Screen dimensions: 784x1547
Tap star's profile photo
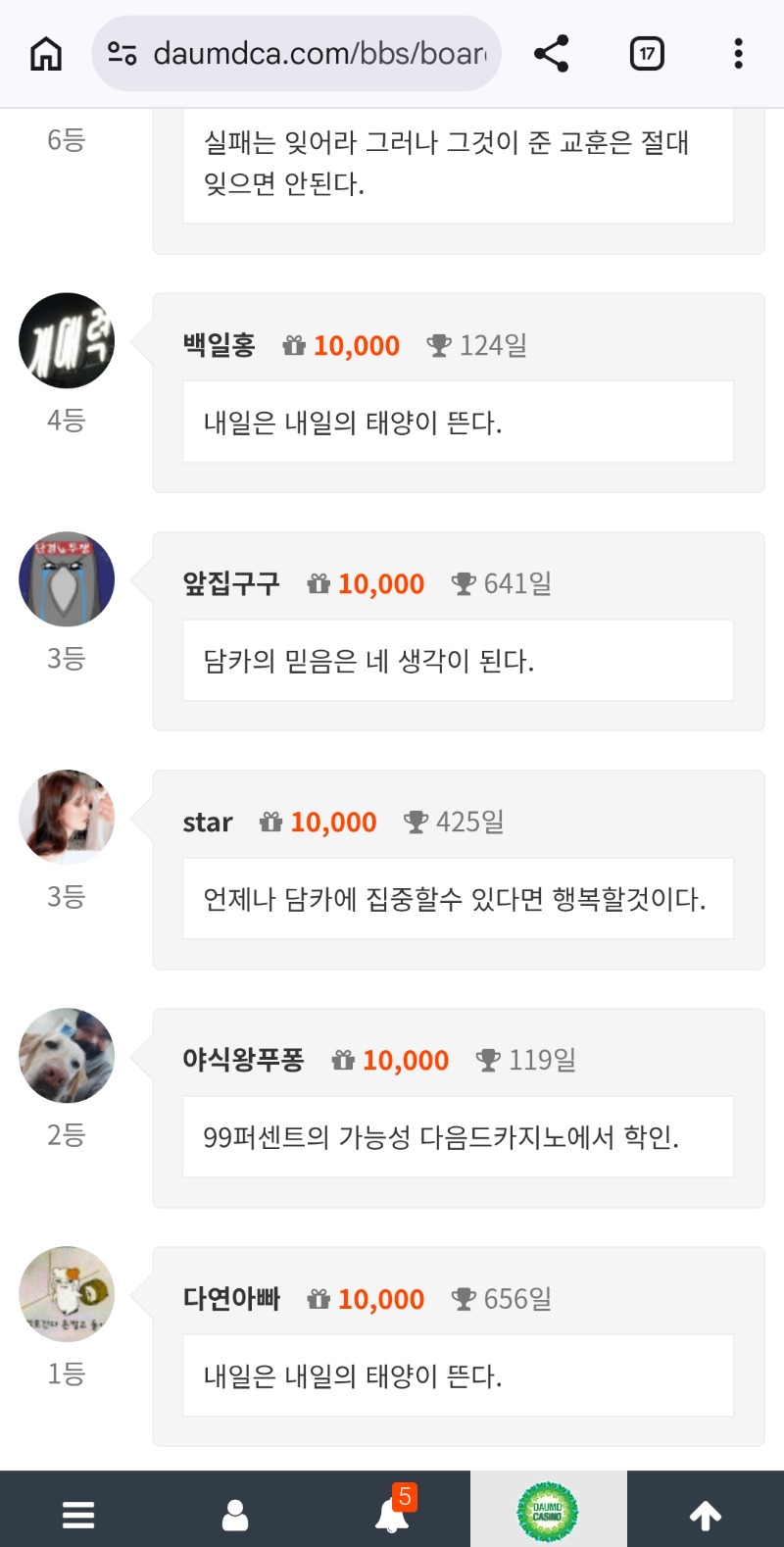pyautogui.click(x=67, y=818)
